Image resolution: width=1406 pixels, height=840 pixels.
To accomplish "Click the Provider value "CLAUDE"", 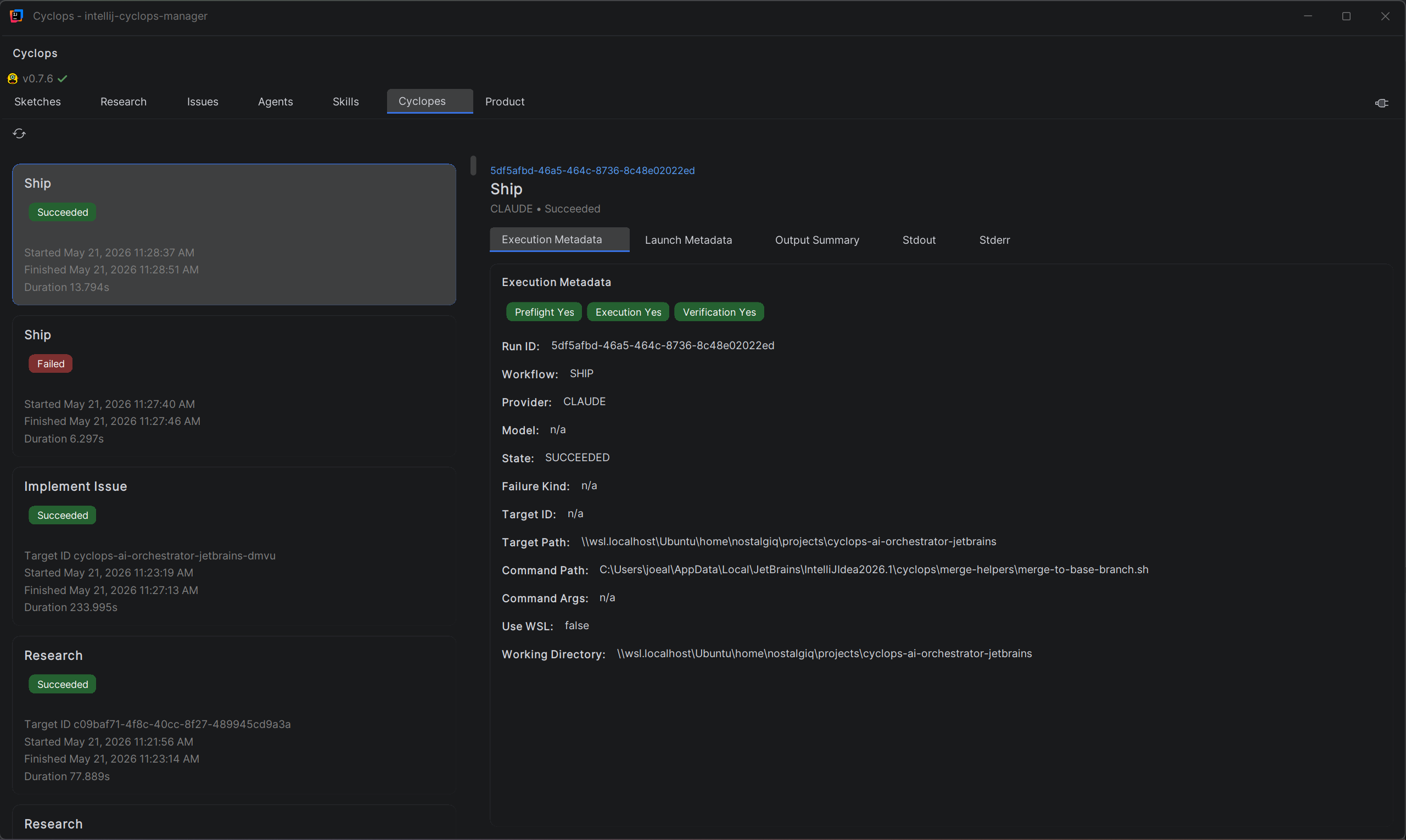I will tap(584, 401).
